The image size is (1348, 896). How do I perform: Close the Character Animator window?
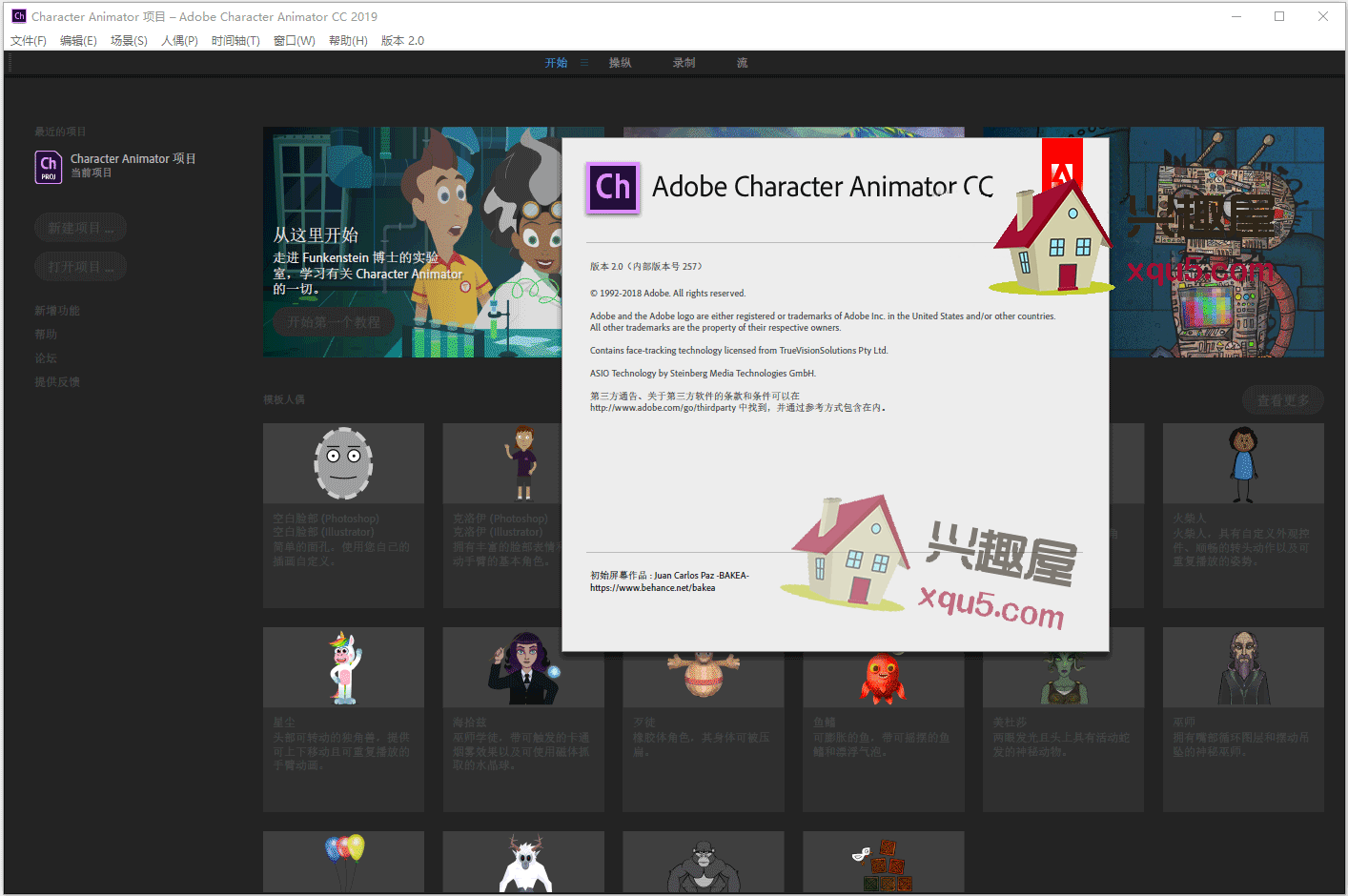click(1323, 16)
